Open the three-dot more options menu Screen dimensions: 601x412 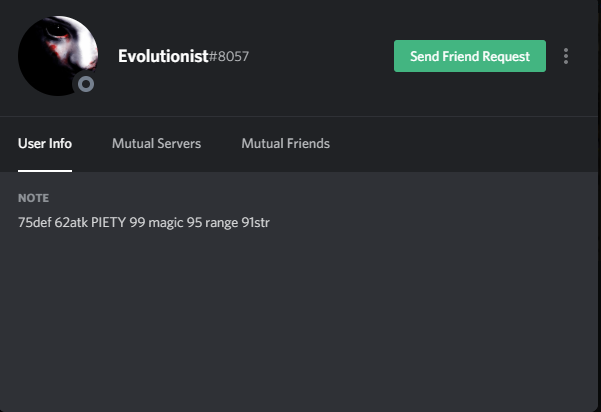566,56
